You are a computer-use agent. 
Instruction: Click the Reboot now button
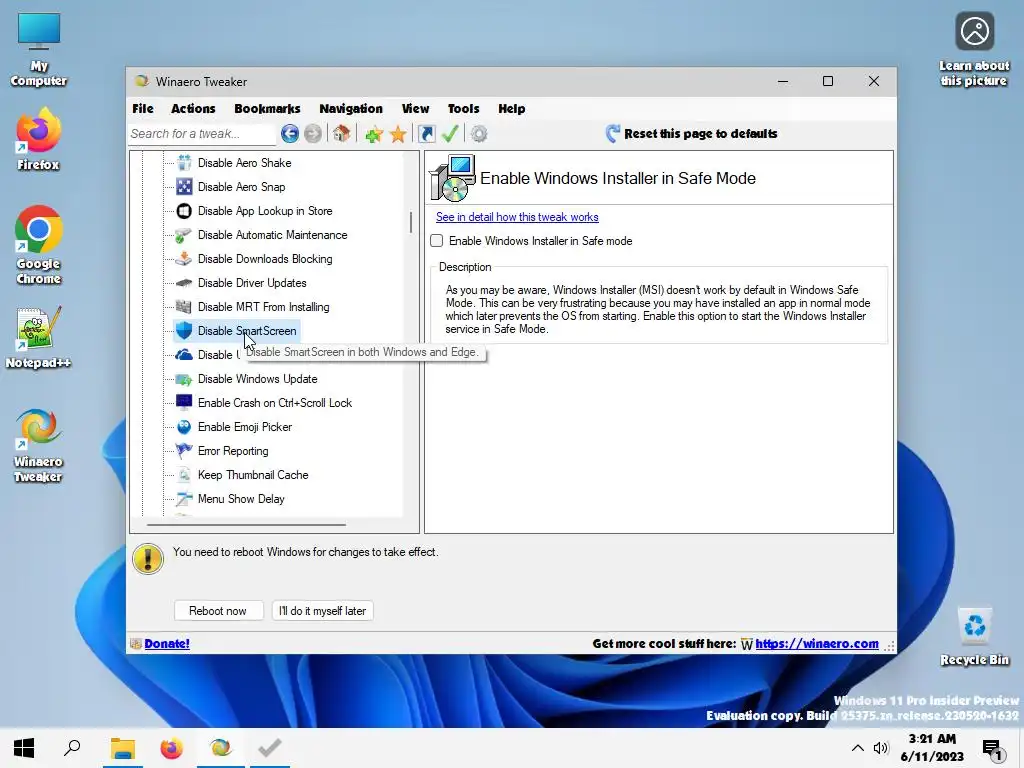point(218,611)
